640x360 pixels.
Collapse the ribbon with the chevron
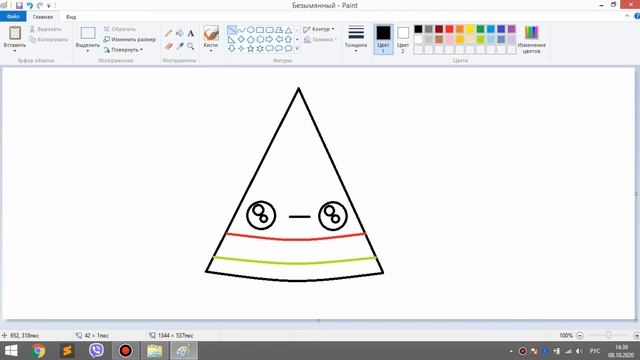pos(627,16)
